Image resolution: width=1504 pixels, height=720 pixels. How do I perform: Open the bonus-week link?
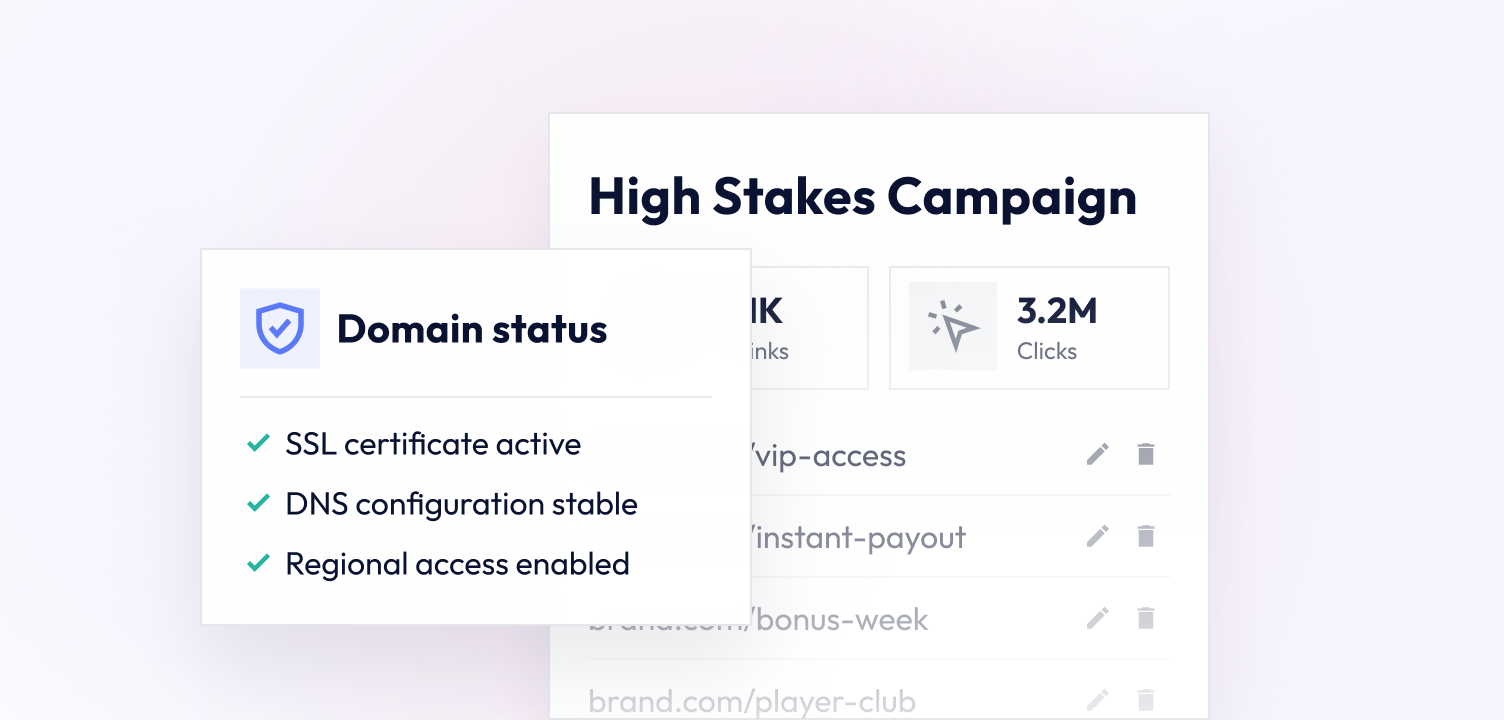840,620
